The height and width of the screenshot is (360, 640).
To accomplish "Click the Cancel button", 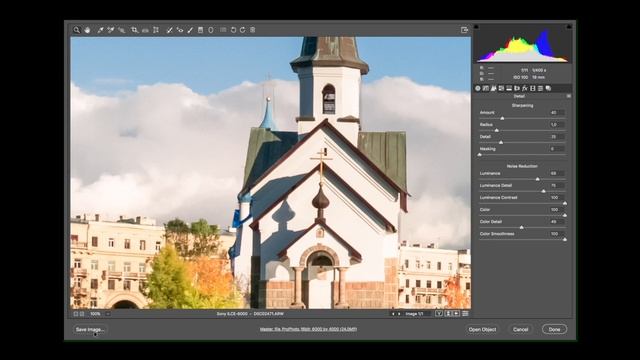I will (x=520, y=329).
